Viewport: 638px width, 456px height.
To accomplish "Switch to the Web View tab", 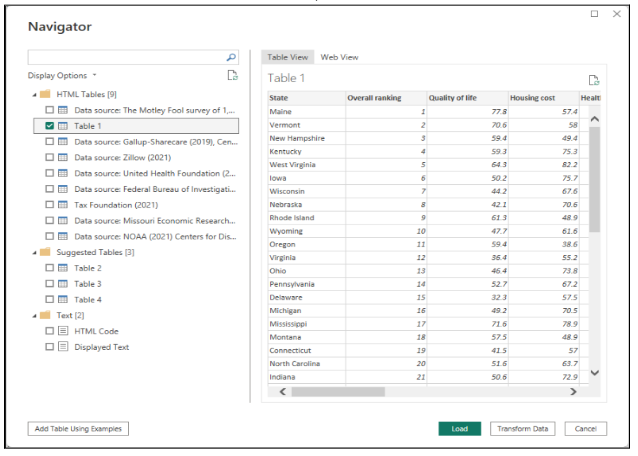I will tap(339, 57).
